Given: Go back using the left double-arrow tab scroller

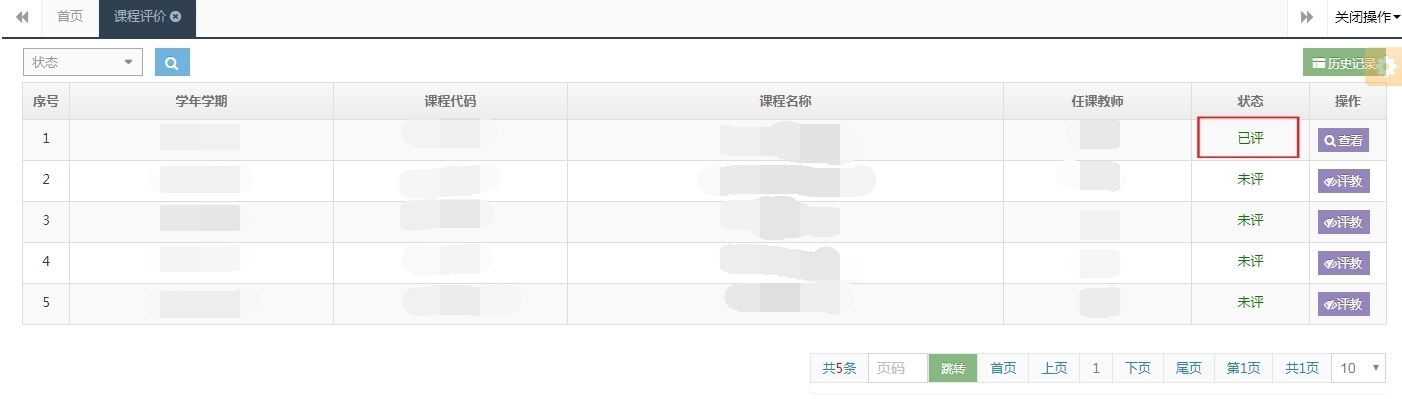Looking at the screenshot, I should coord(21,17).
